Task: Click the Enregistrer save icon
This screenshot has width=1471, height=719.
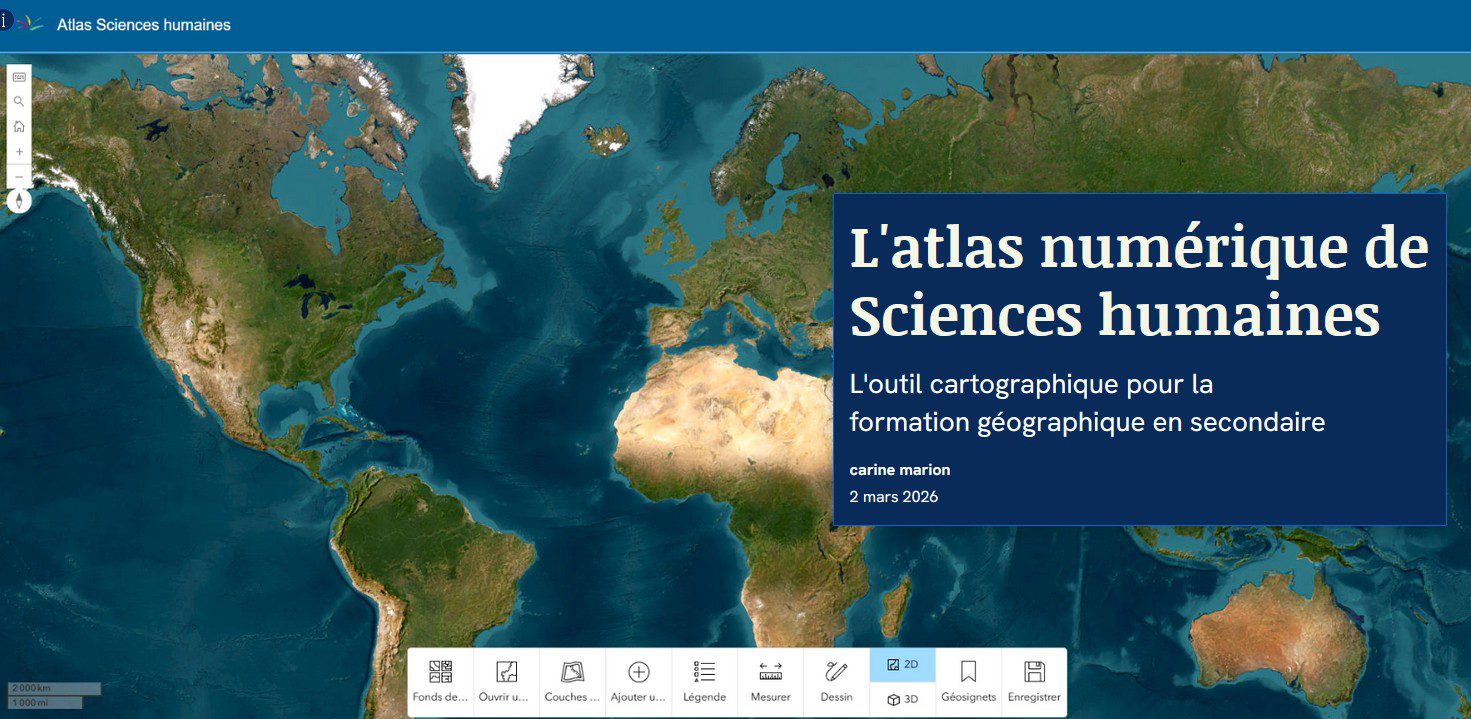Action: coord(1034,681)
